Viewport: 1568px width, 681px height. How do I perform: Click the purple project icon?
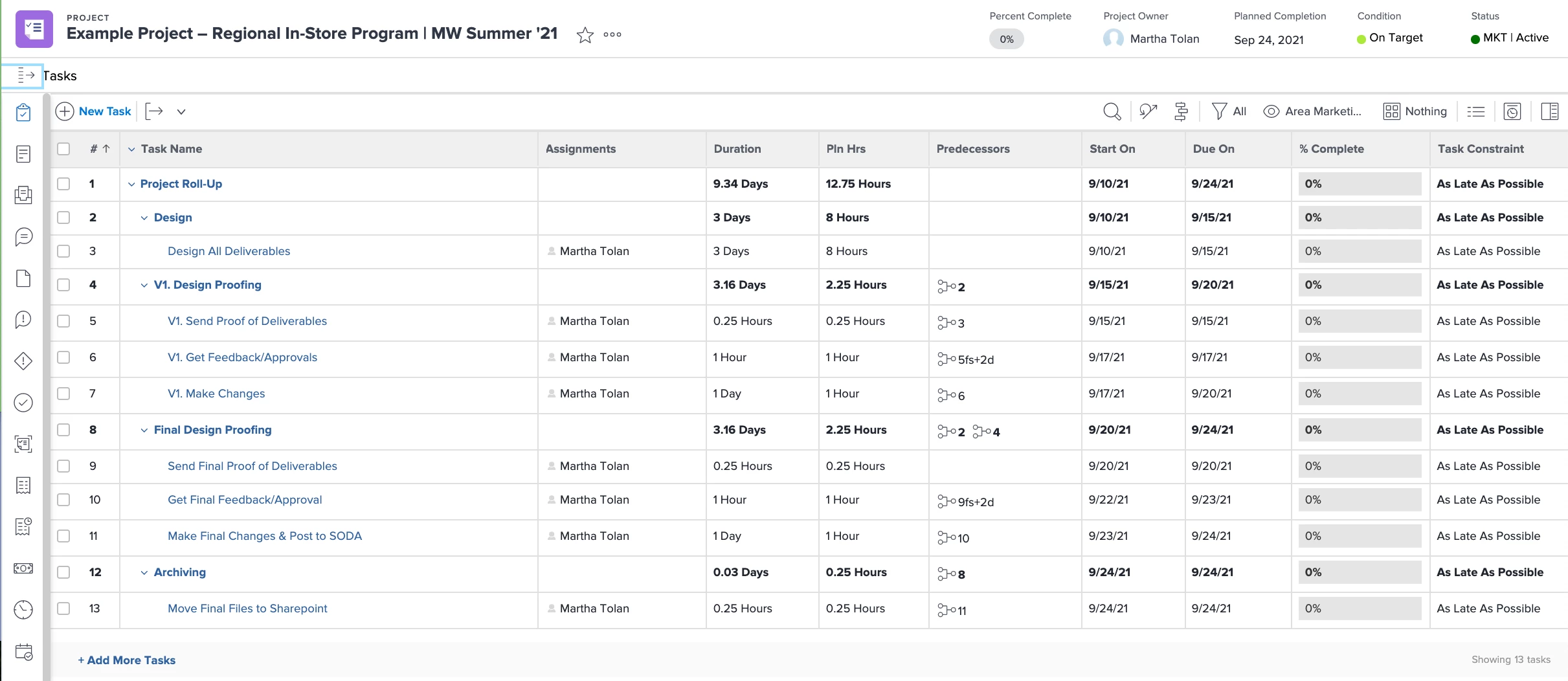tap(34, 29)
